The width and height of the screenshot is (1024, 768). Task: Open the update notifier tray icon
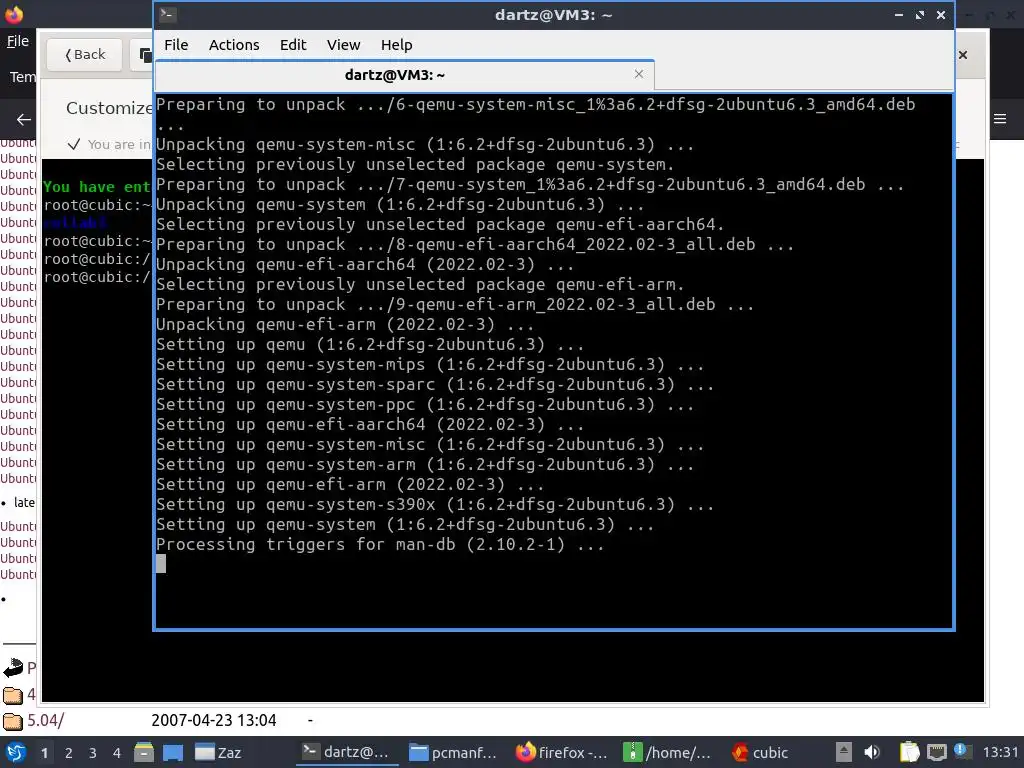[962, 751]
